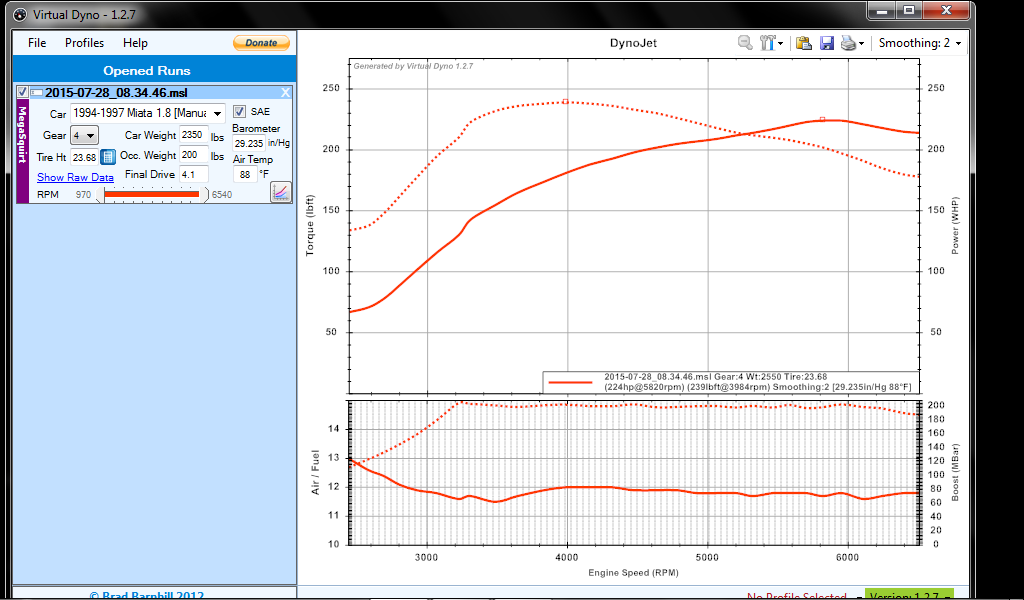Screen dimensions: 1024x600
Task: Toggle the run visibility checkbox for 2015-07-28_08.34.46.msl
Action: pyautogui.click(x=22, y=93)
